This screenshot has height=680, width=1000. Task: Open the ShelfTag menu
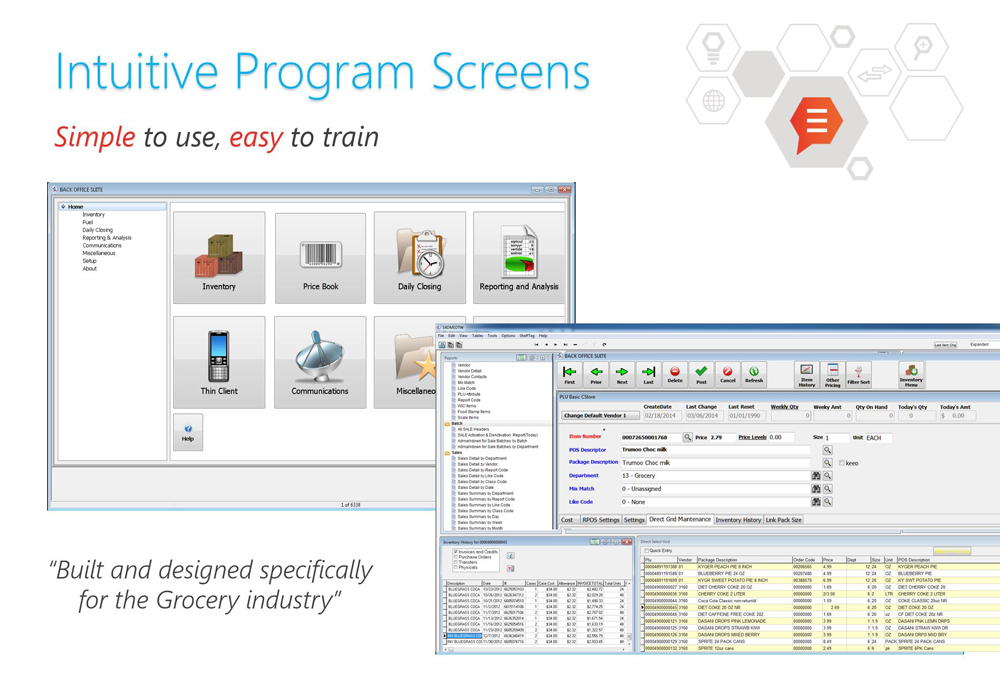pyautogui.click(x=527, y=336)
